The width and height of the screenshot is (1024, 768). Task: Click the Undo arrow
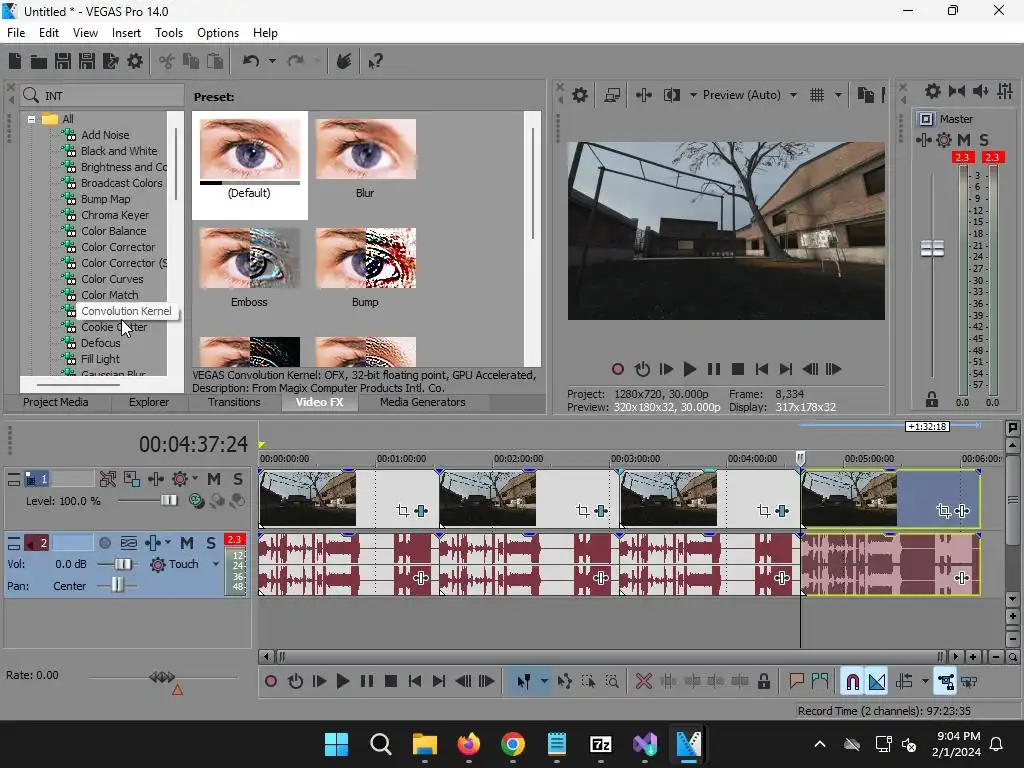(x=251, y=61)
